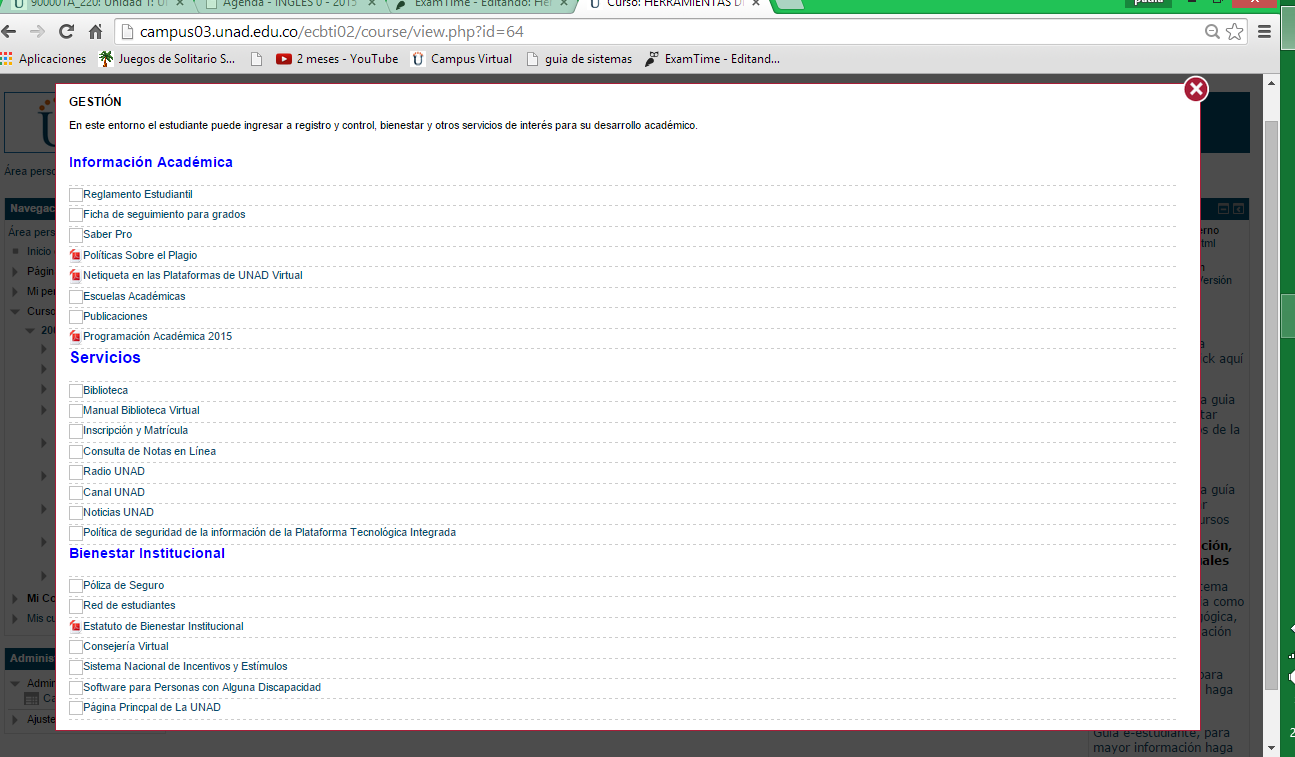Screen dimensions: 1295x757
Task: Open the 2 meses - YouTube bookmark
Action: [x=337, y=59]
